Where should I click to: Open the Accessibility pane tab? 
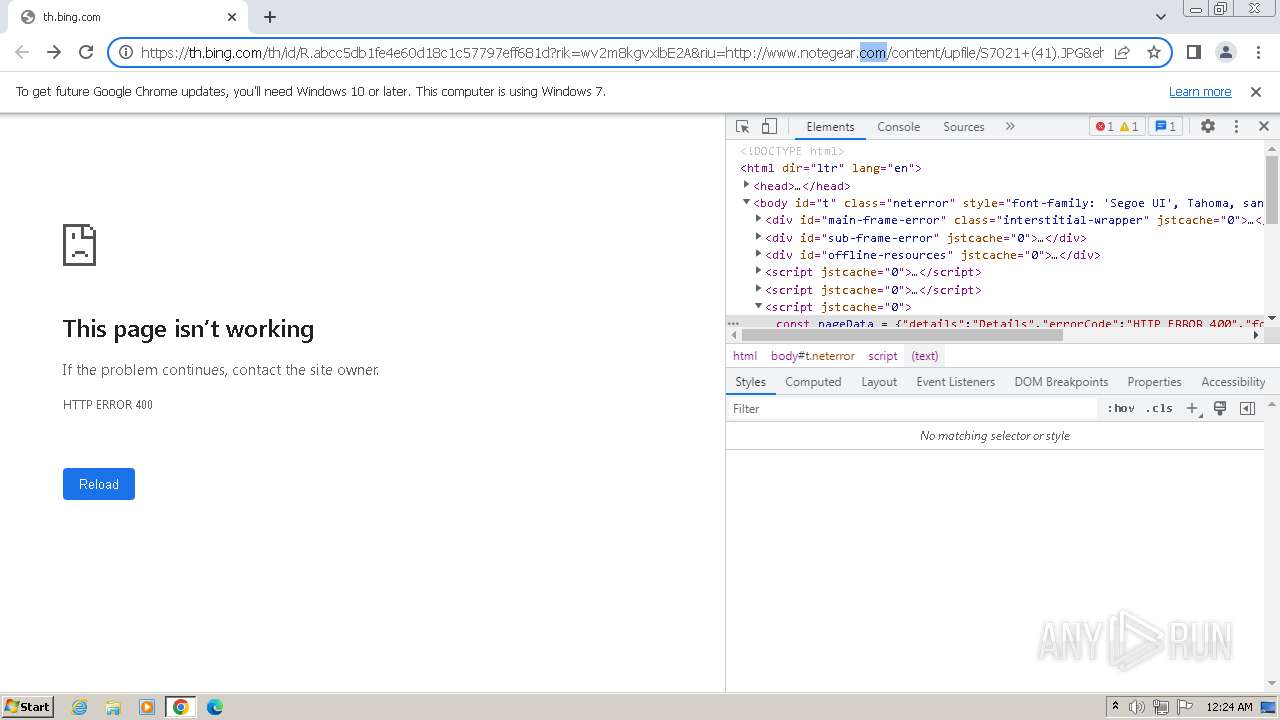[x=1233, y=382]
